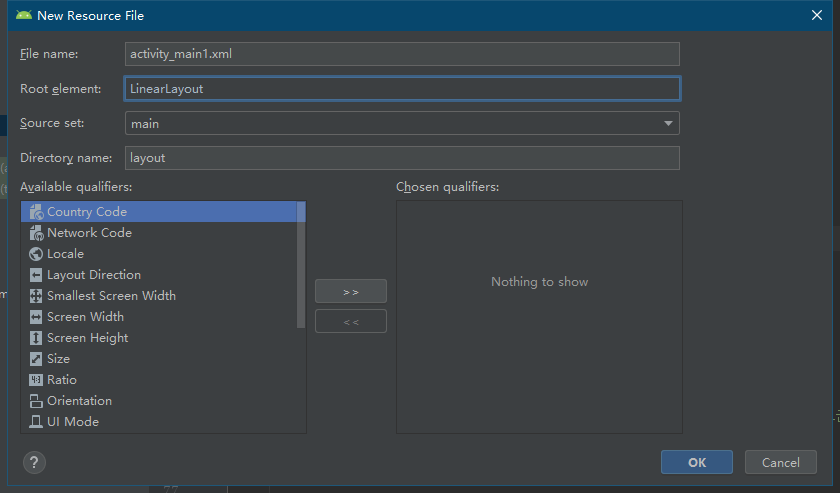The height and width of the screenshot is (493, 840).
Task: Add qualifier with the >> button
Action: point(351,292)
